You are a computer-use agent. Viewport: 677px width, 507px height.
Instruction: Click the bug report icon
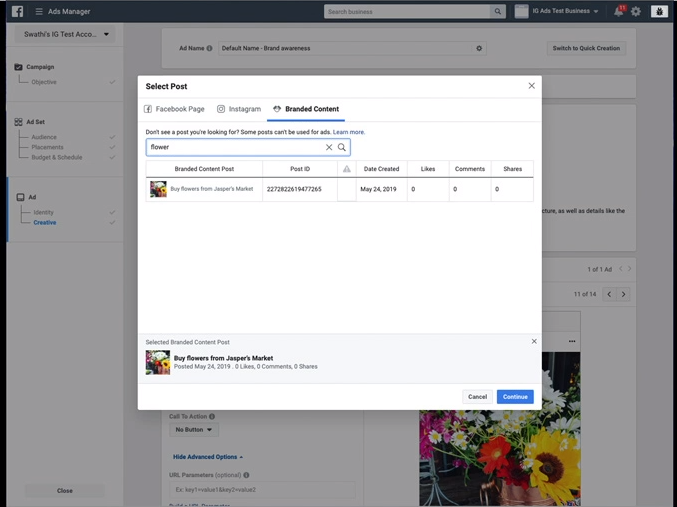[659, 12]
